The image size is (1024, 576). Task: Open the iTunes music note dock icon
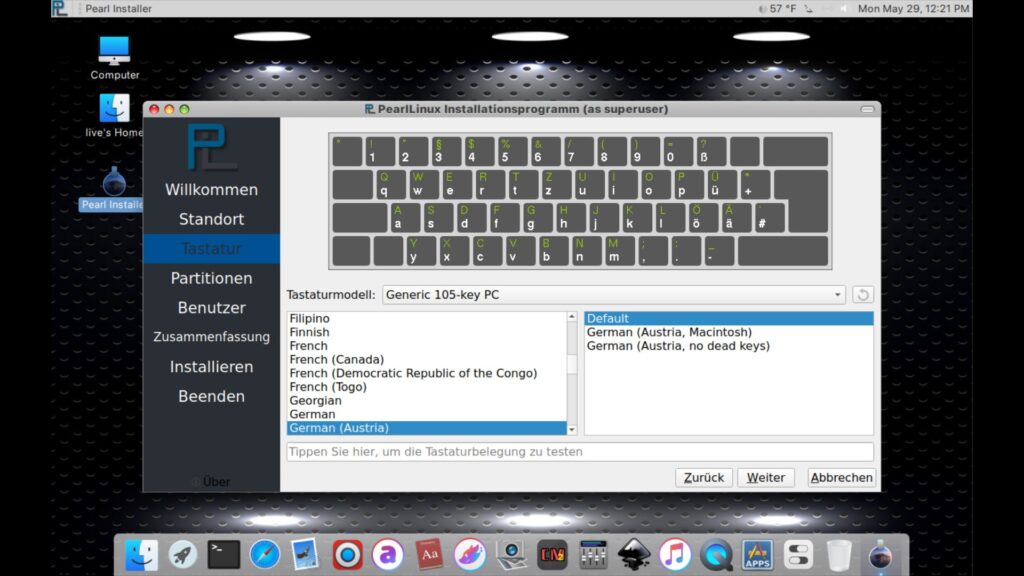(x=675, y=554)
